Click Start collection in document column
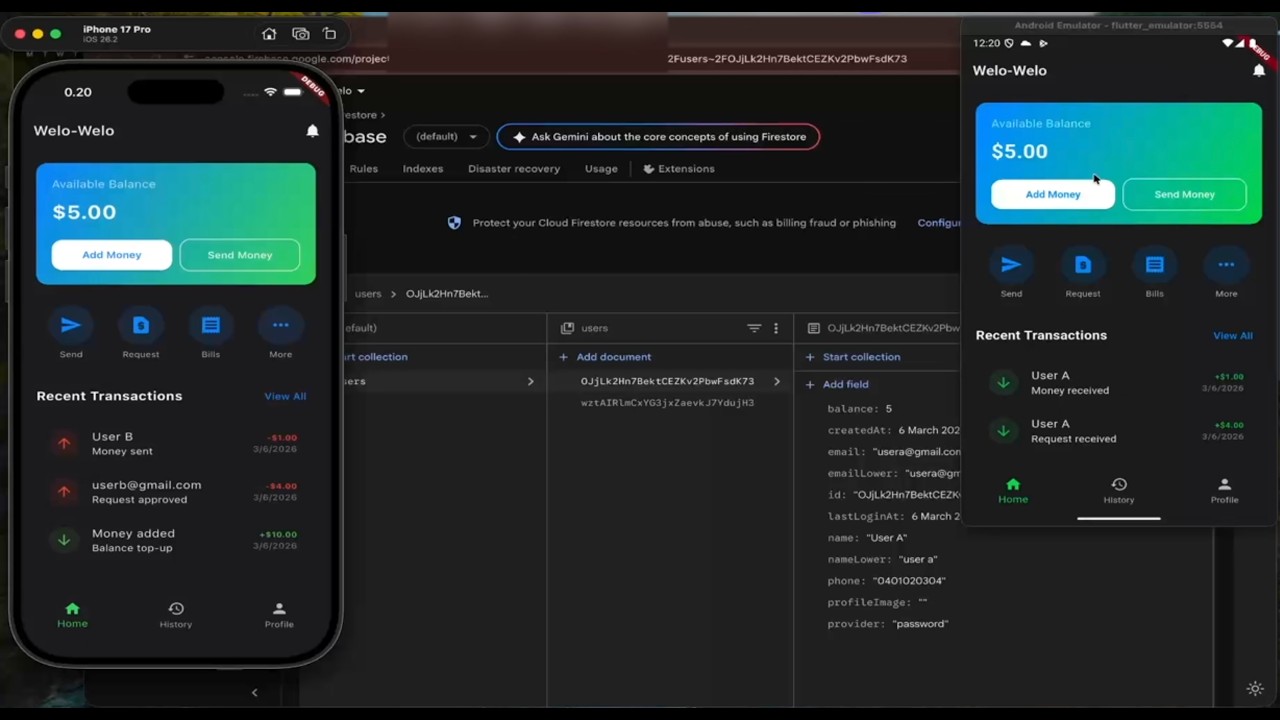1280x720 pixels. (x=852, y=357)
